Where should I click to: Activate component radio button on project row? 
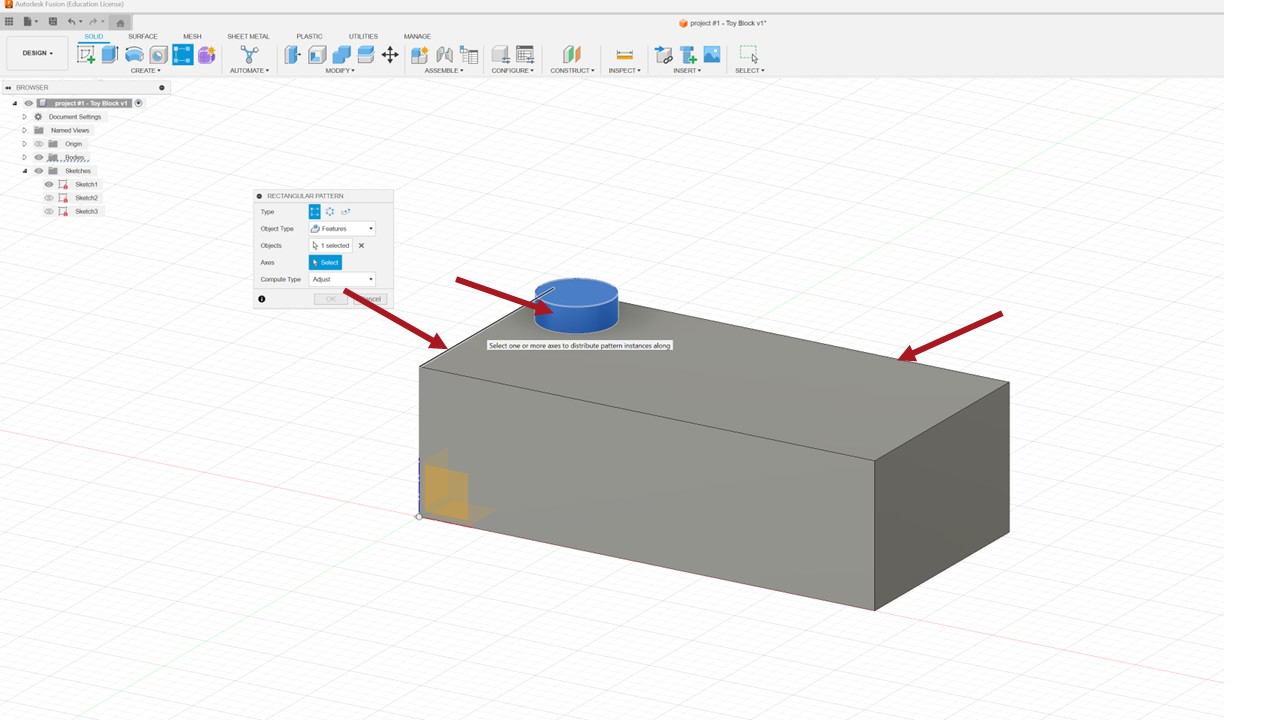(139, 103)
